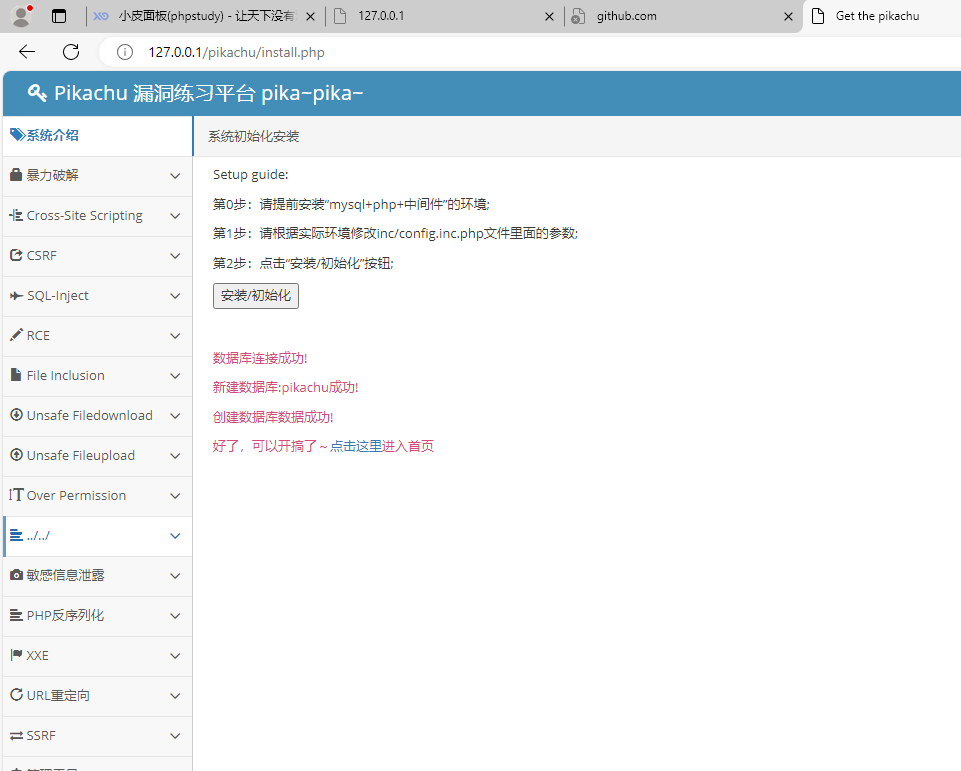Reload the page with the refresh icon
Screen dimensions: 961x771
[x=71, y=52]
